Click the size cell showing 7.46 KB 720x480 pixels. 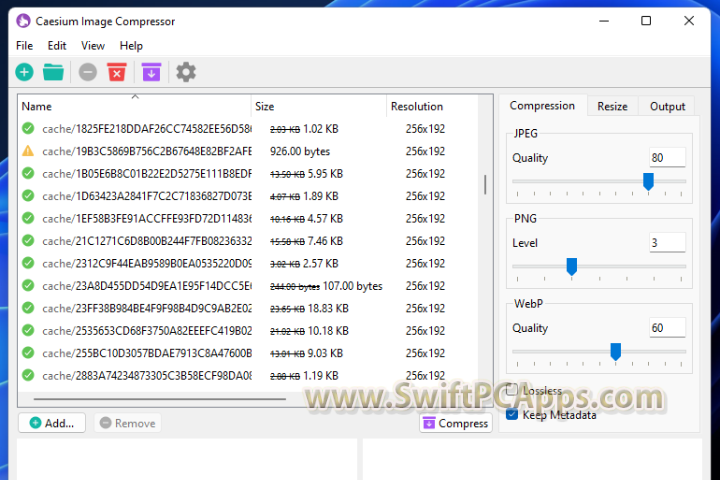[306, 241]
